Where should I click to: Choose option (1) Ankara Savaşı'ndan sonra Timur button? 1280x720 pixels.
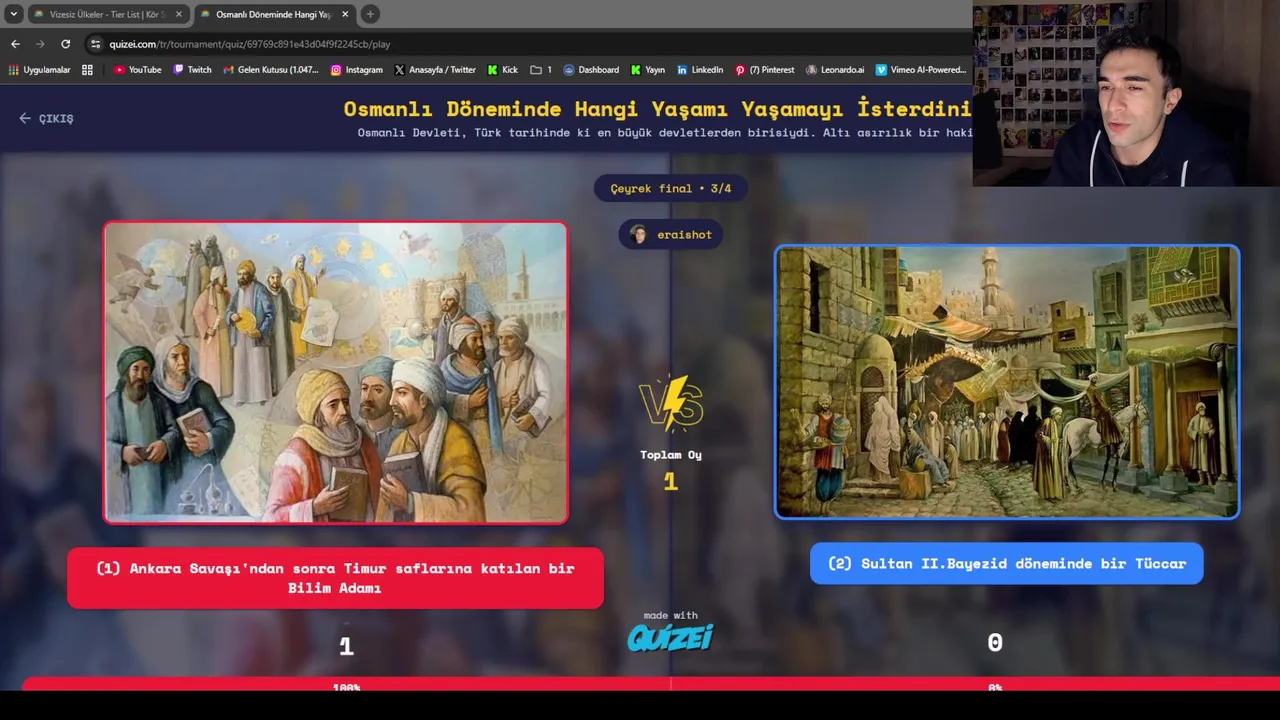(335, 578)
